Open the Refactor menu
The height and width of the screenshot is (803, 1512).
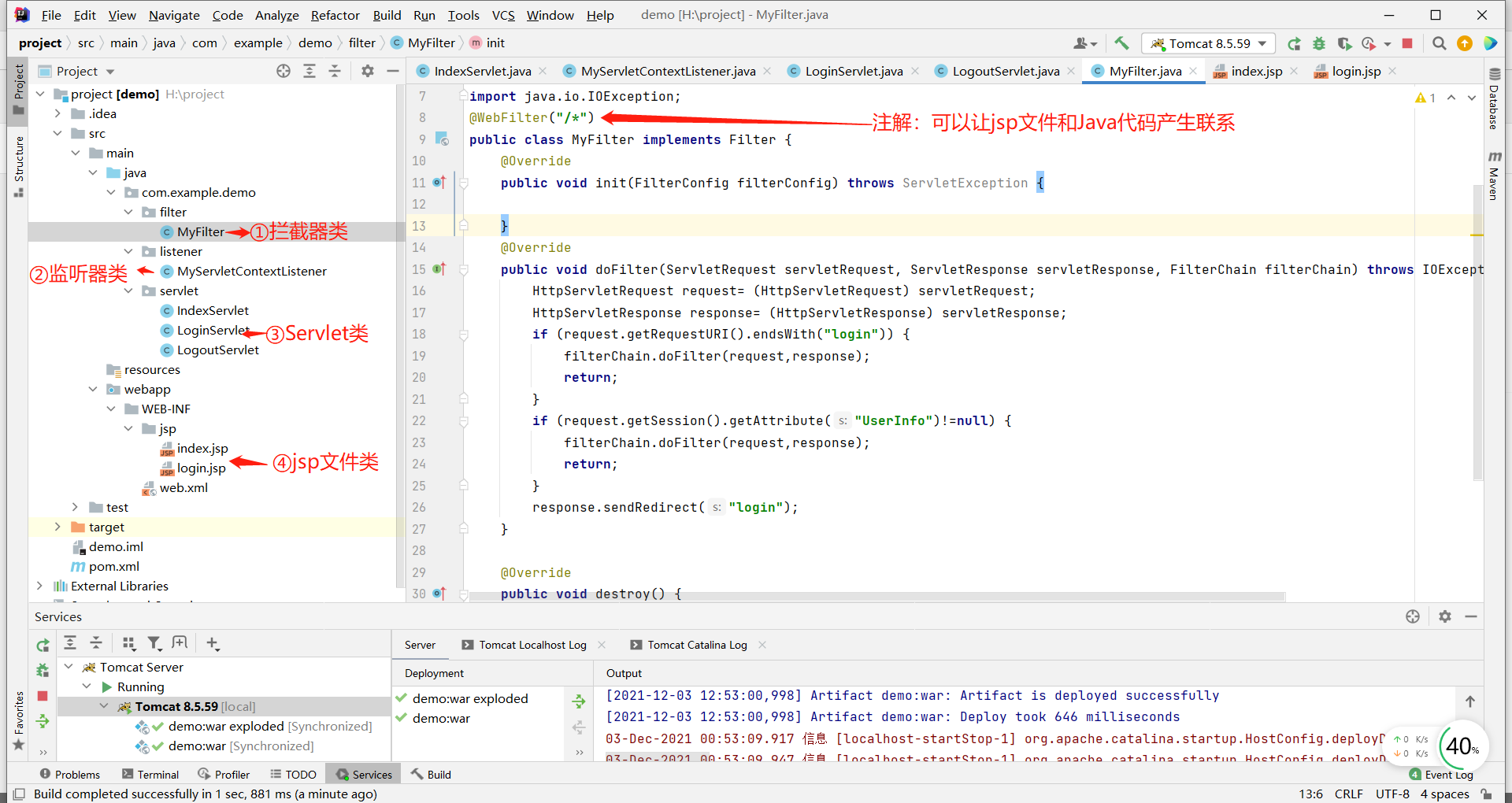click(x=335, y=15)
